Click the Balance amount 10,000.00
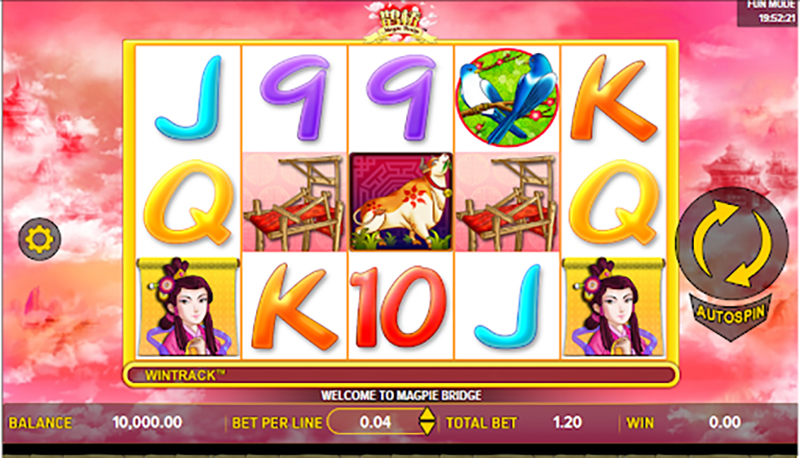Image resolution: width=800 pixels, height=458 pixels. [147, 422]
